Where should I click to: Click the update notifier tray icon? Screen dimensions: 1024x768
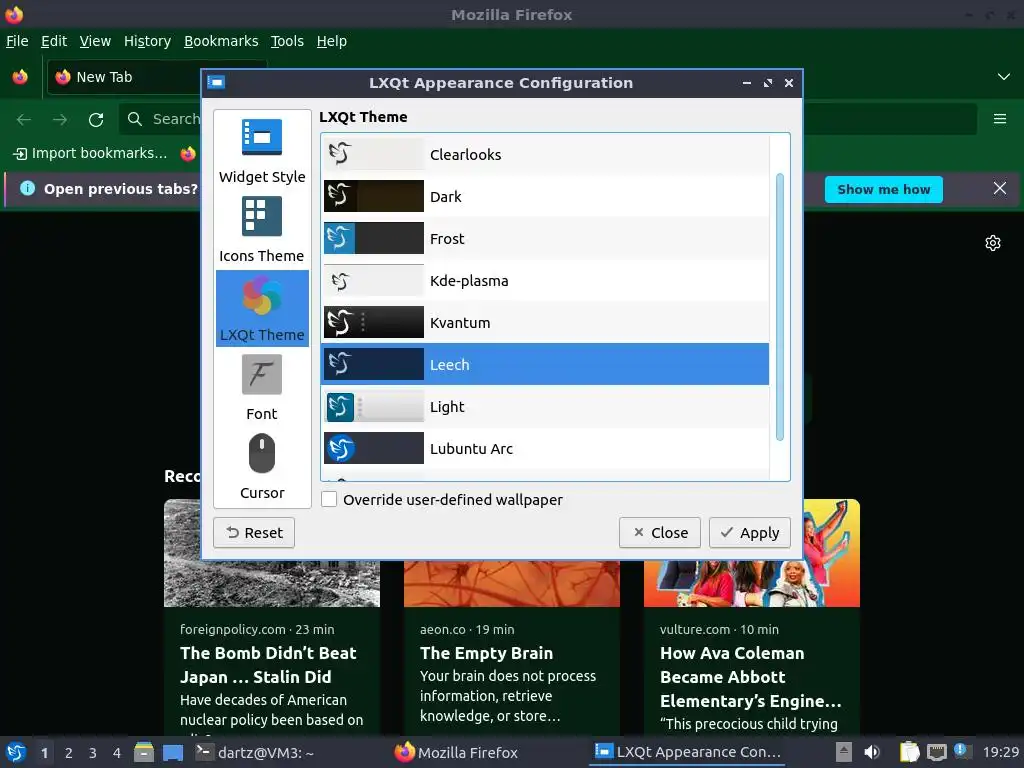(961, 751)
